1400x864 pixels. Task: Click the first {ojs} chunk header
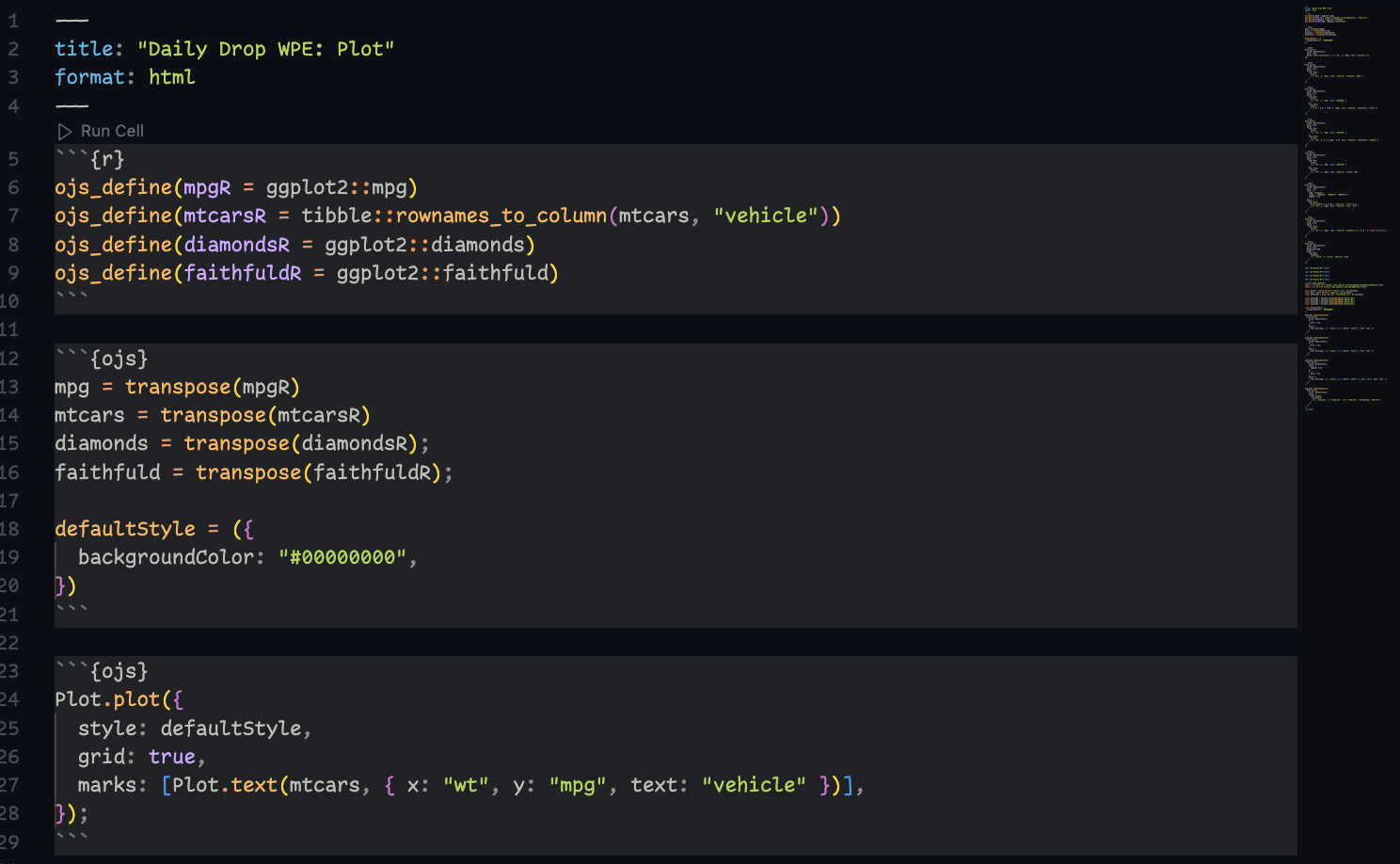coord(118,359)
